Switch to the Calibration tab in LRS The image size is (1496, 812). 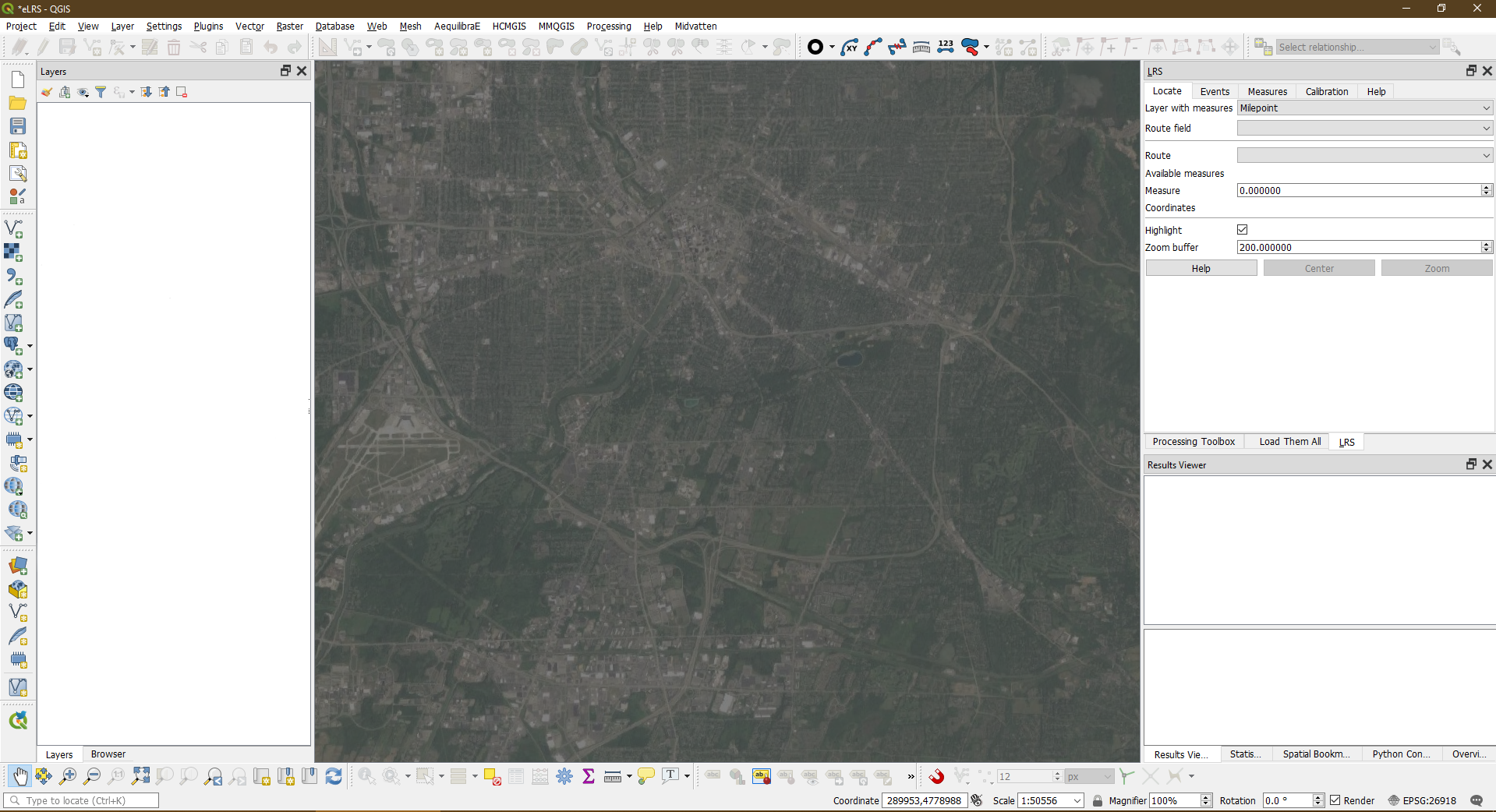pyautogui.click(x=1326, y=91)
